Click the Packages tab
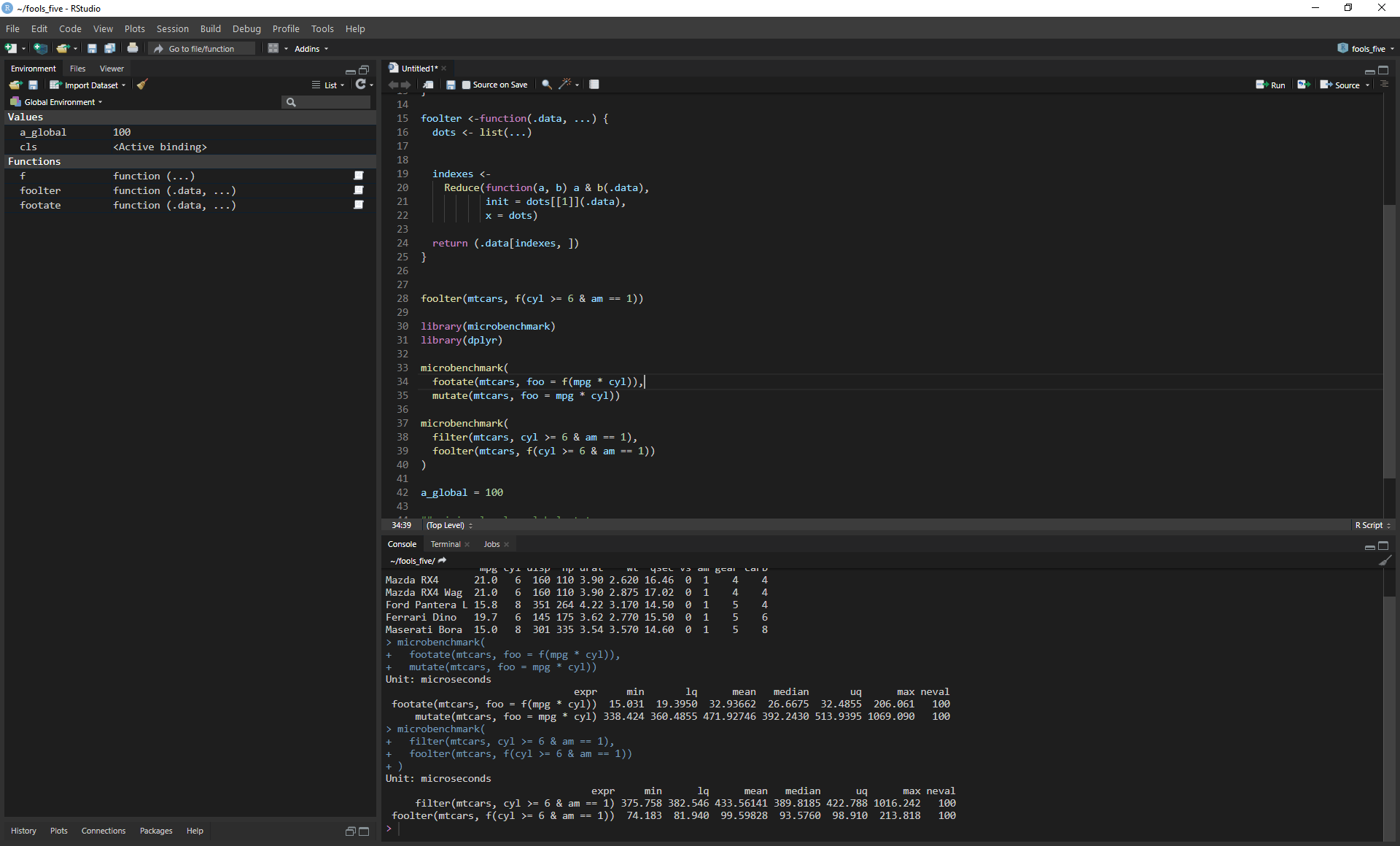 (x=156, y=831)
